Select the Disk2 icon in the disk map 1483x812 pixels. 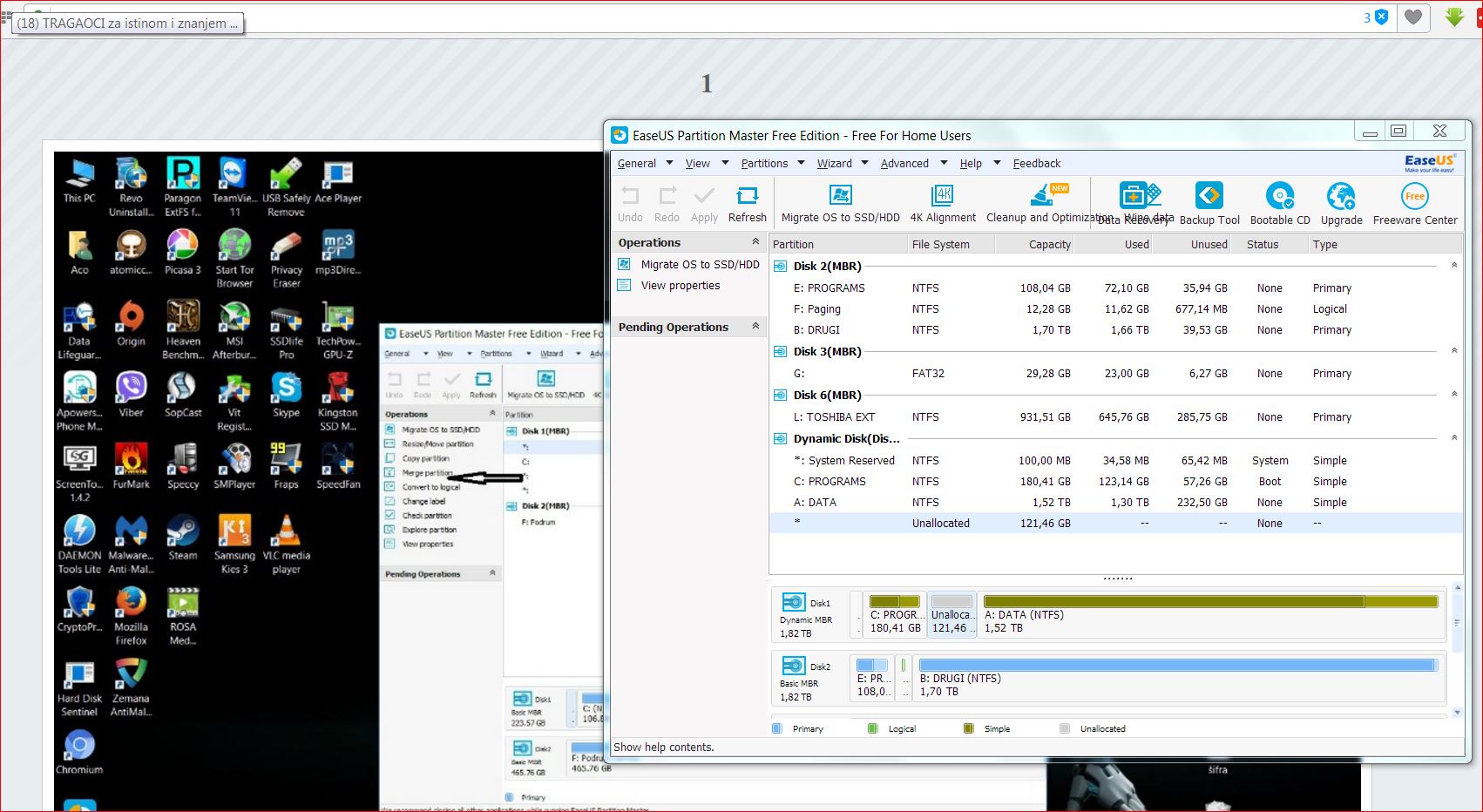click(794, 666)
